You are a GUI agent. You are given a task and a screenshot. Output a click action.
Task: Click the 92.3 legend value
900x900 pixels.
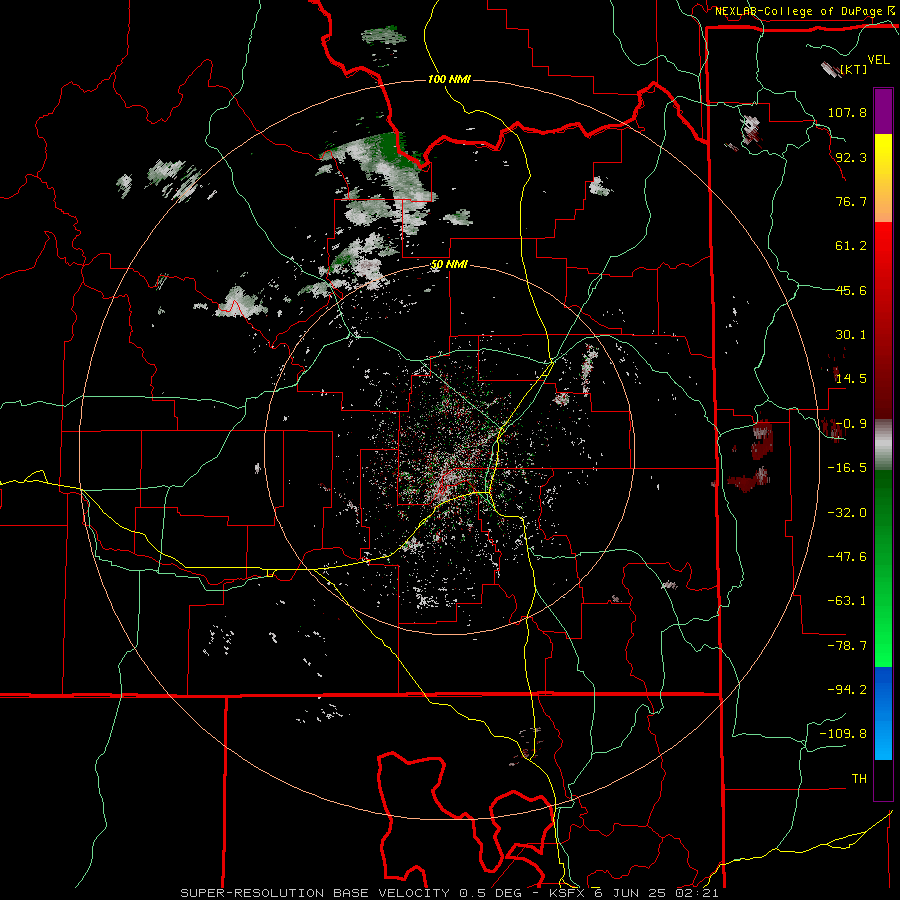[x=851, y=157]
